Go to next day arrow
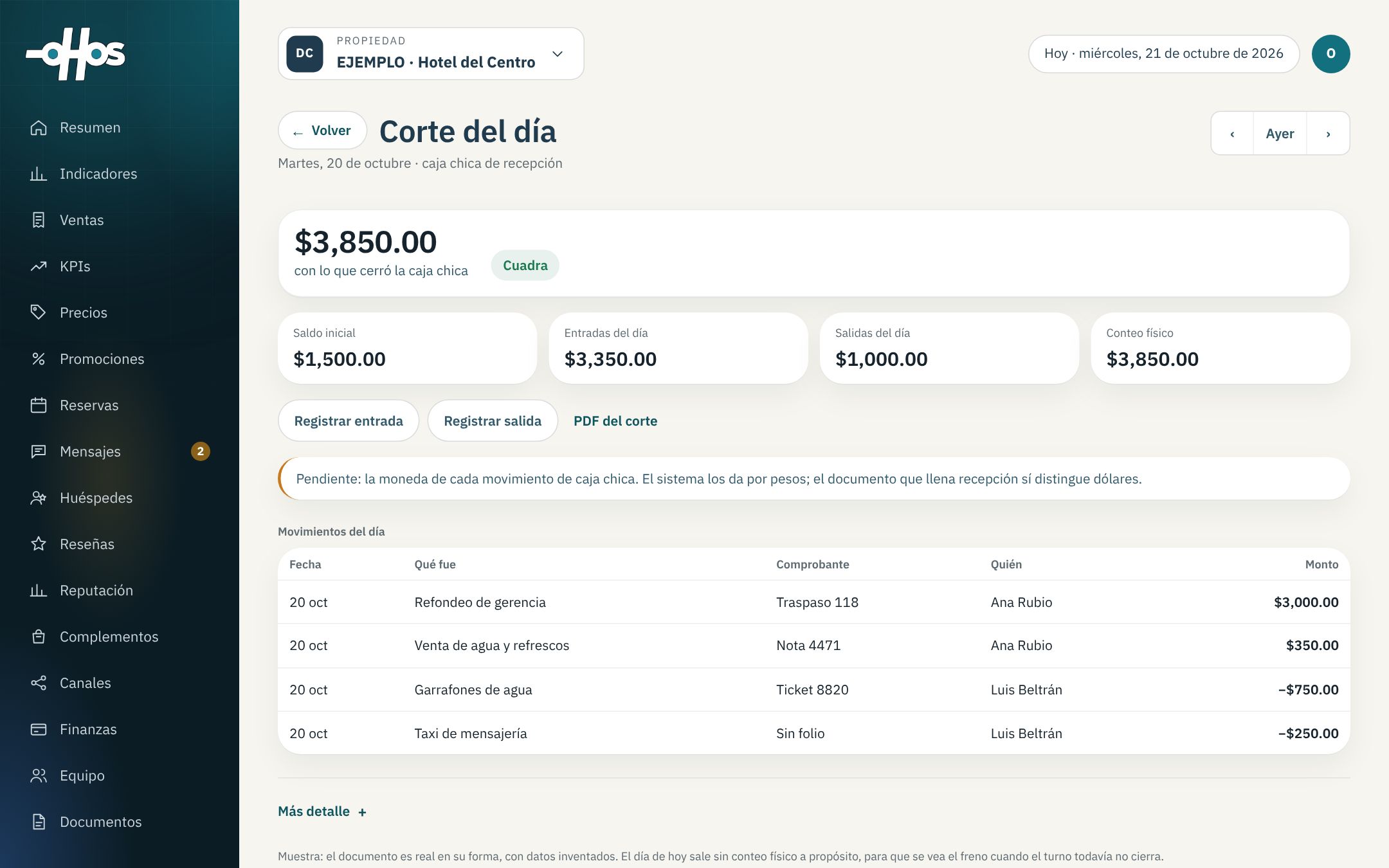Screen dimensions: 1389x868 1328,133
